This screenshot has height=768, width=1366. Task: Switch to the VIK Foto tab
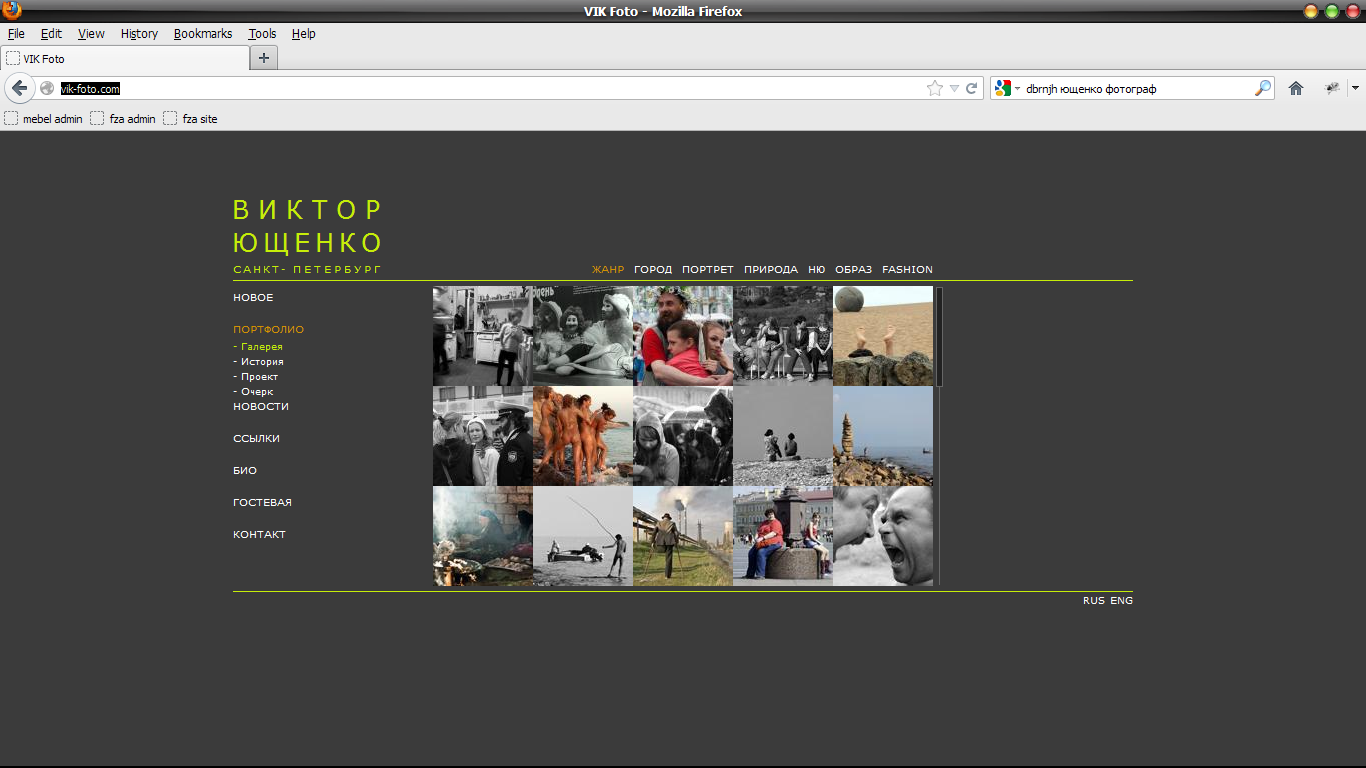click(125, 58)
